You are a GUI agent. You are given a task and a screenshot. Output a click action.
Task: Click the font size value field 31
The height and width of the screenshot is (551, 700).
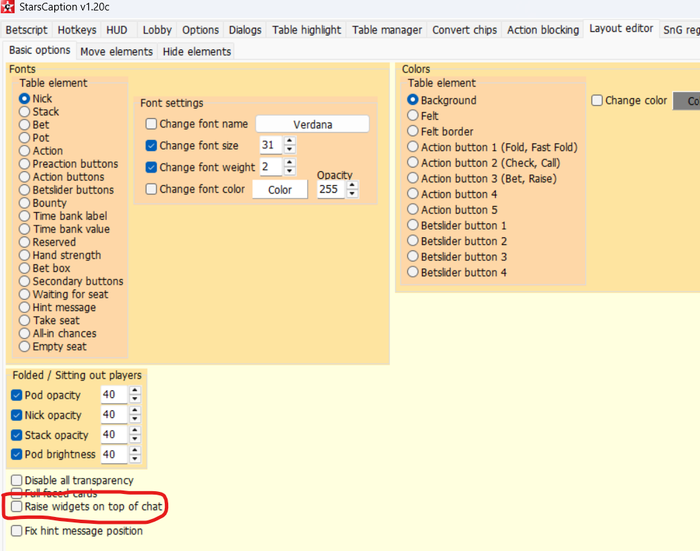(x=271, y=145)
